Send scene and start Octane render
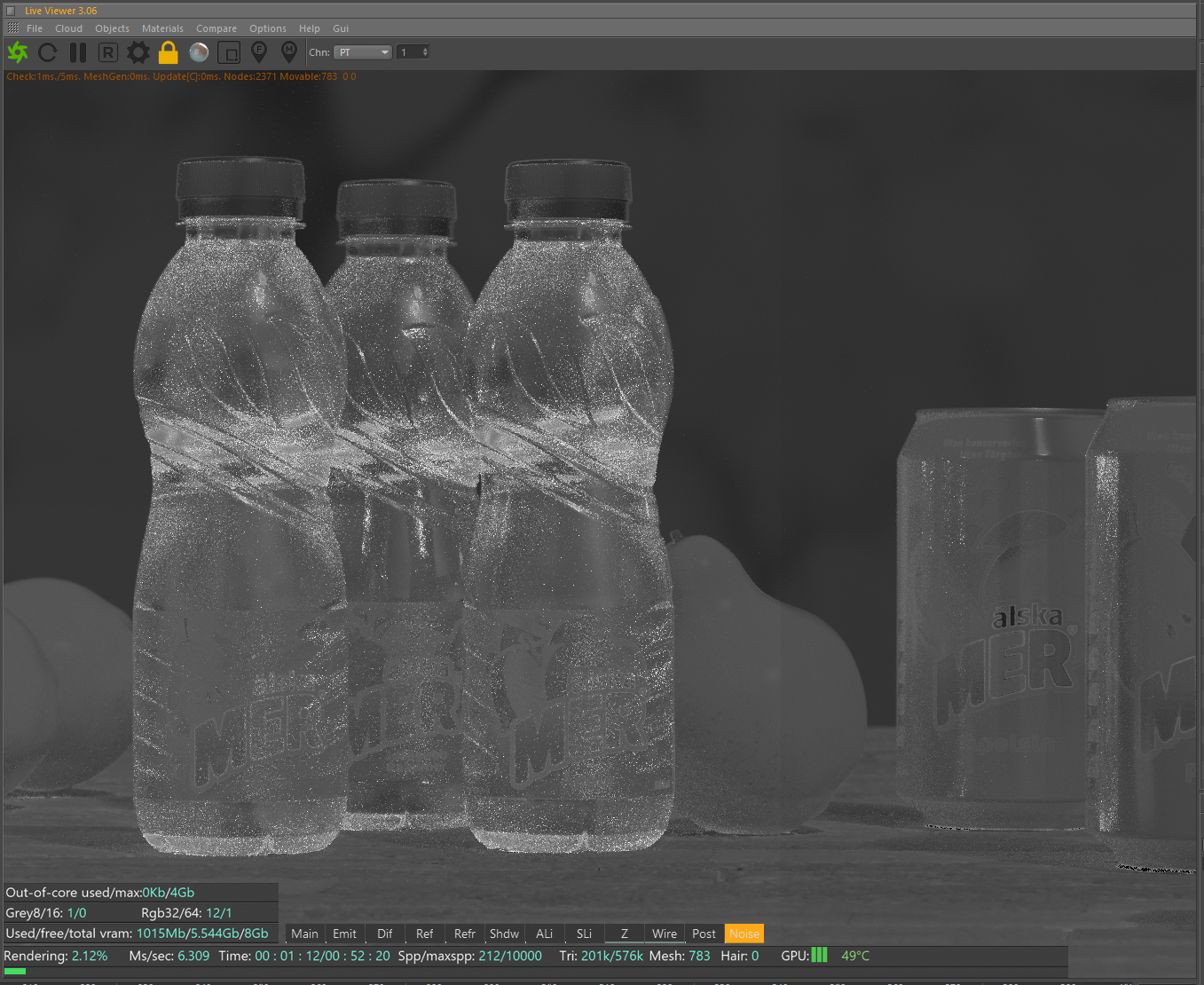 click(18, 52)
